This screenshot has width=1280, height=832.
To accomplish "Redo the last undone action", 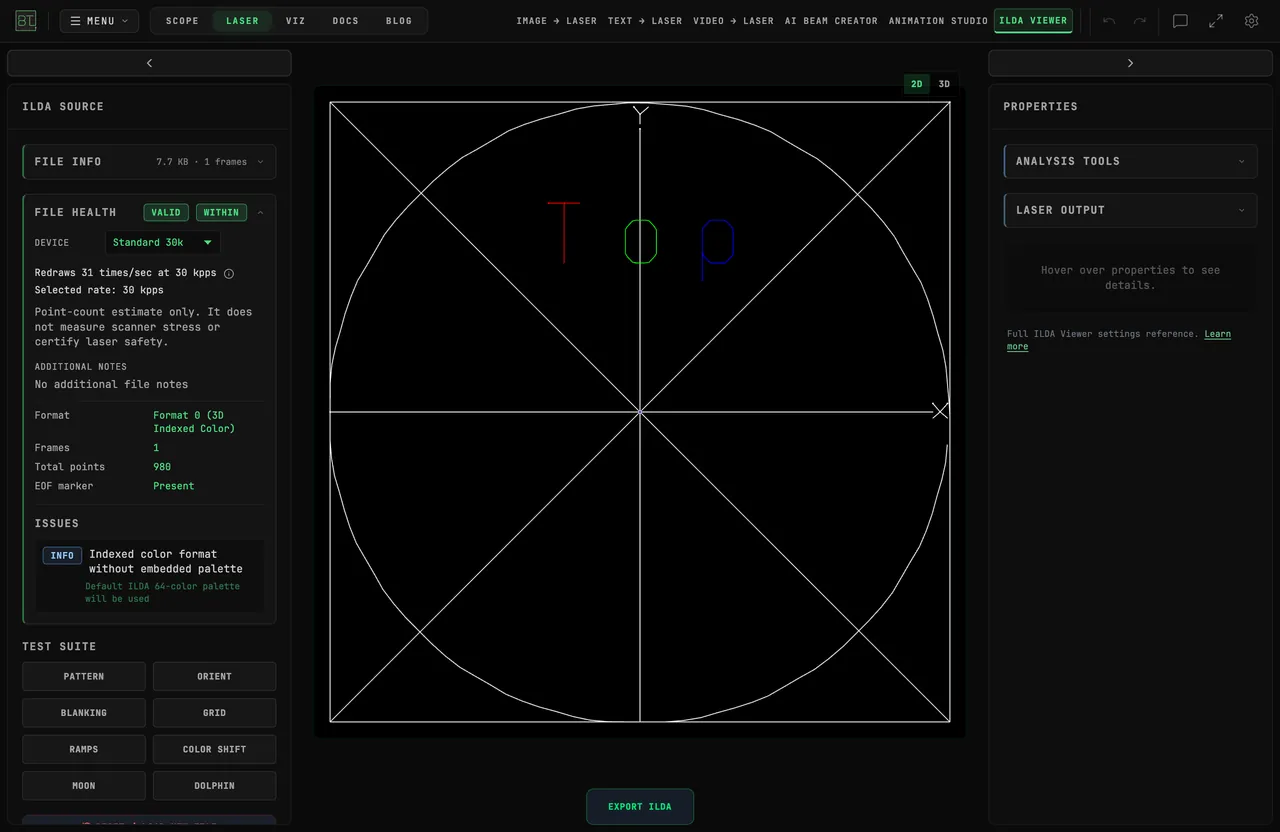I will coord(1140,21).
